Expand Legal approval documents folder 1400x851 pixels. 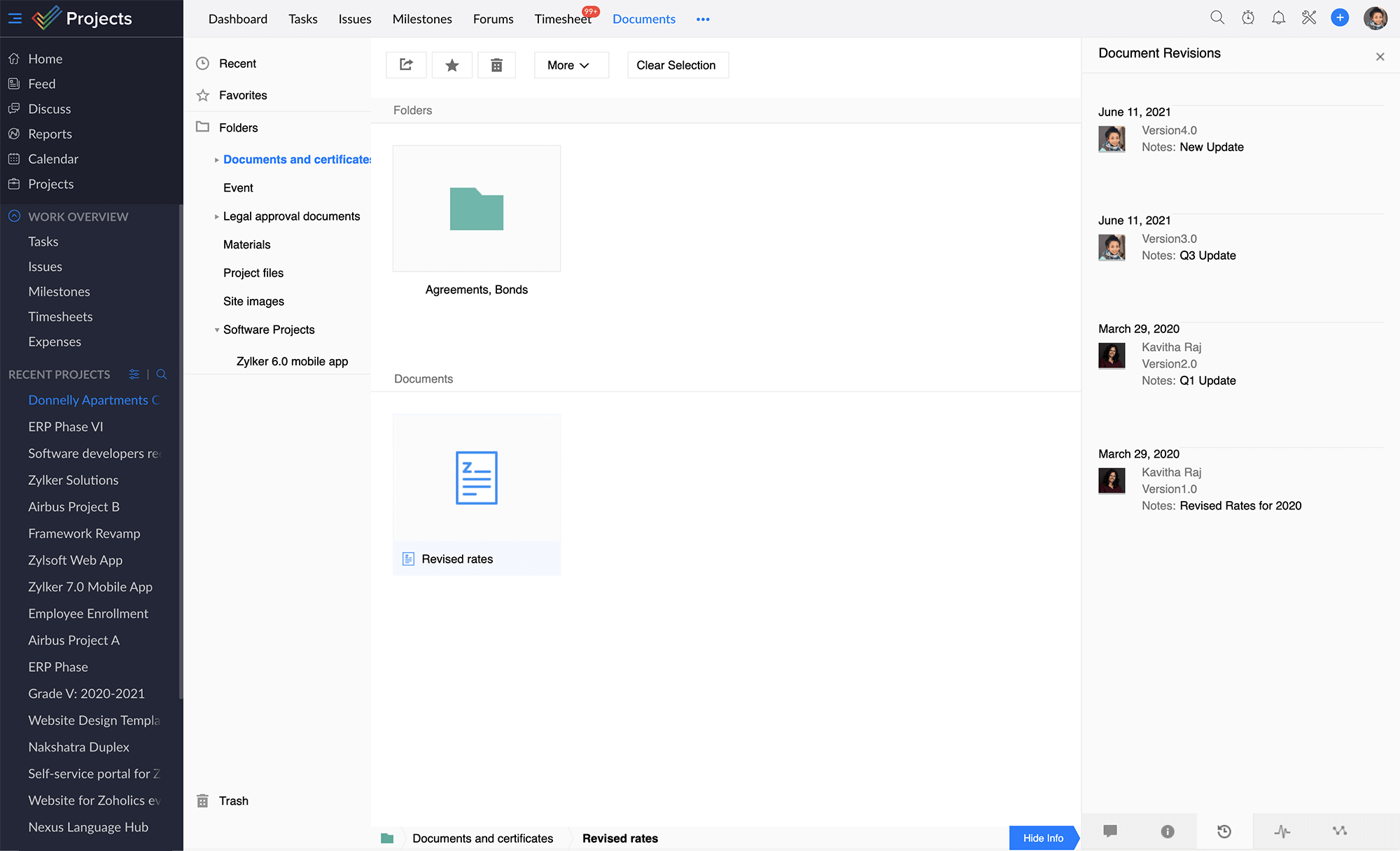coord(216,217)
